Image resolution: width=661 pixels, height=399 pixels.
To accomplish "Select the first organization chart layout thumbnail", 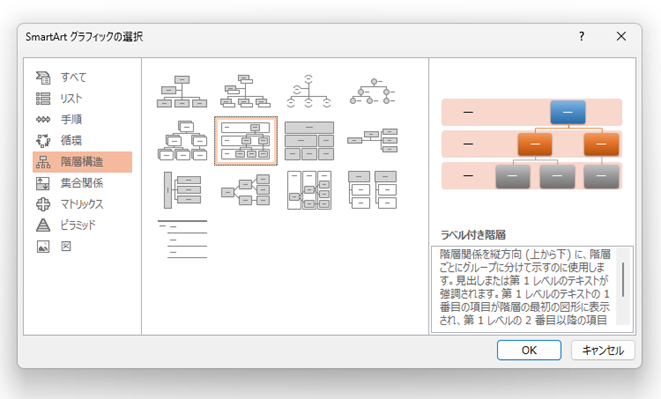I will coord(182,92).
